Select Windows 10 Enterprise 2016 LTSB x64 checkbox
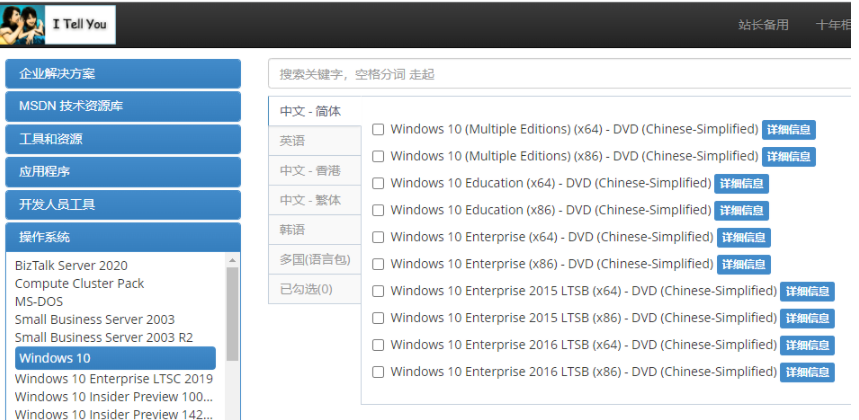The width and height of the screenshot is (859, 420). click(x=378, y=345)
